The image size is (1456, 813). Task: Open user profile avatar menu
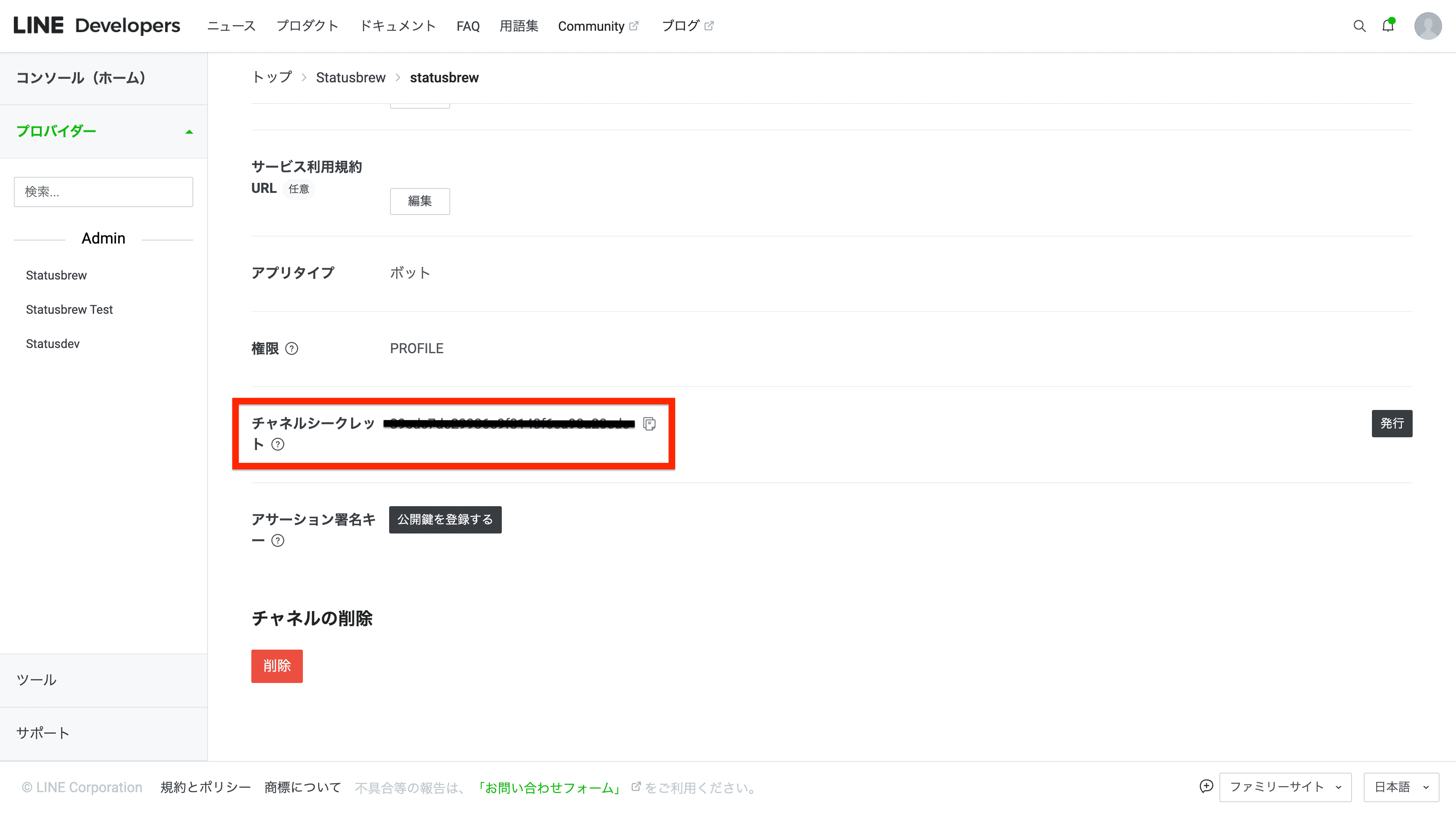1428,26
